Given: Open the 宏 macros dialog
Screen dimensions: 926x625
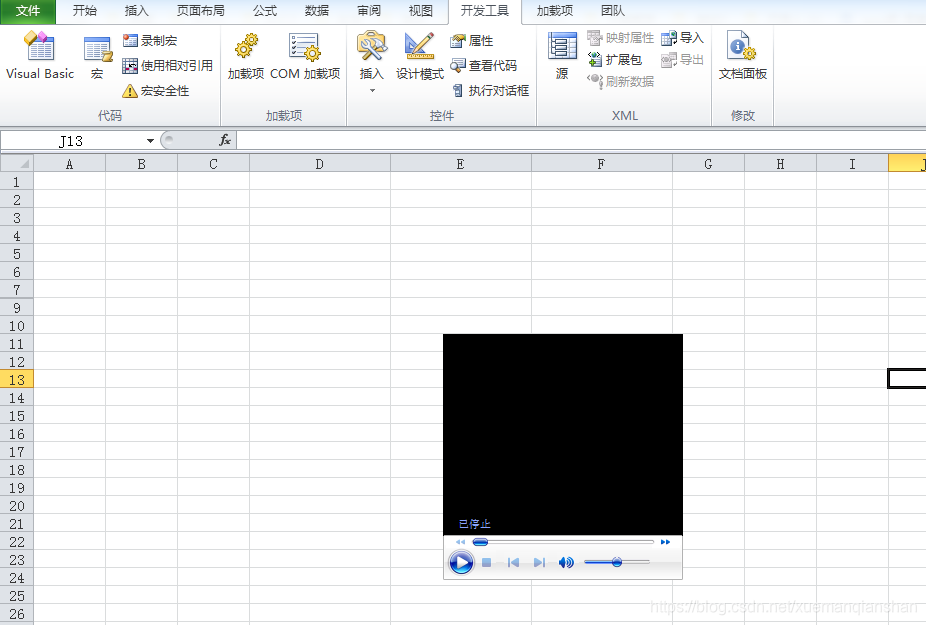Looking at the screenshot, I should coord(97,57).
